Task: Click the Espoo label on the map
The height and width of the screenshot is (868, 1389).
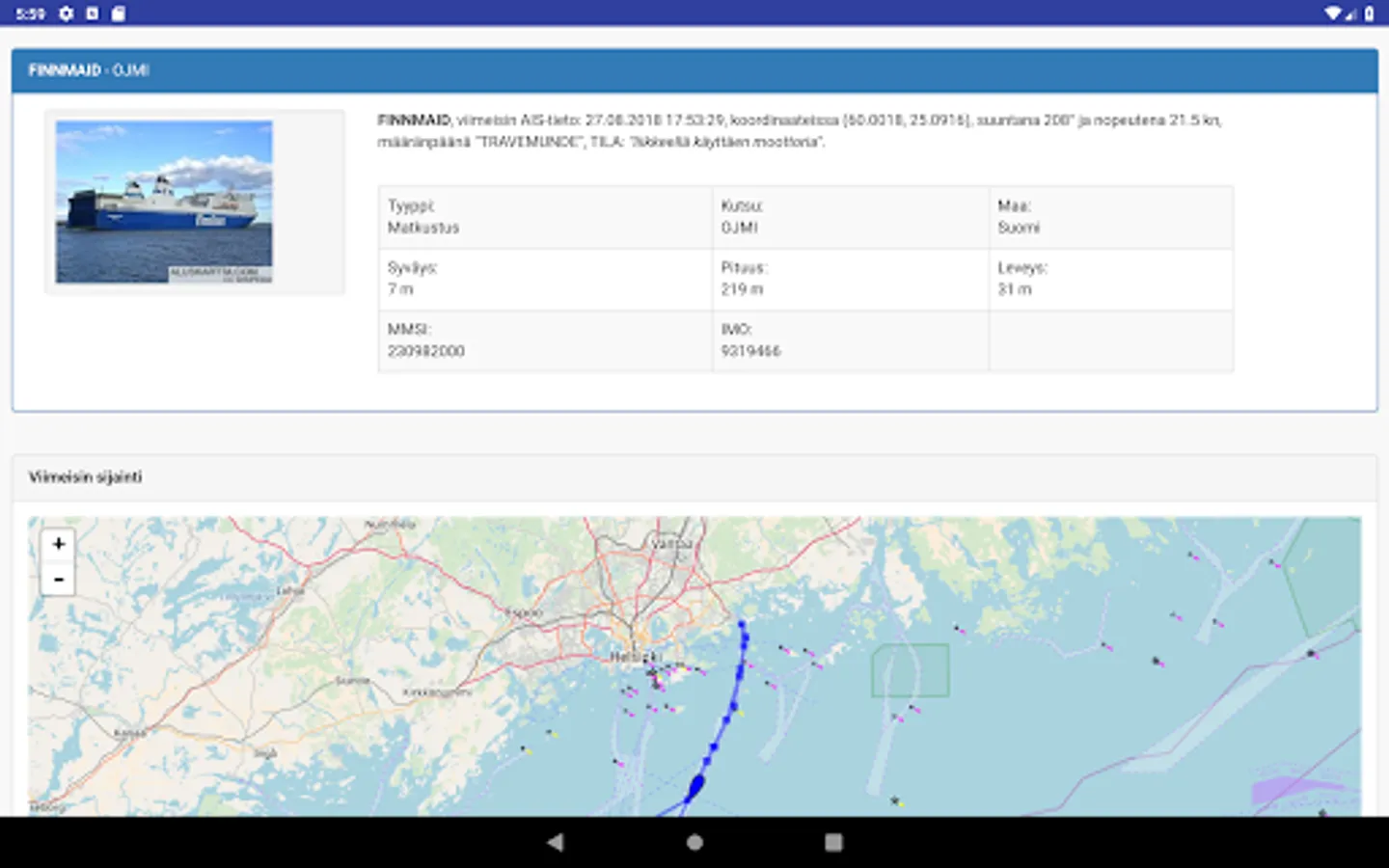Action: tap(526, 612)
